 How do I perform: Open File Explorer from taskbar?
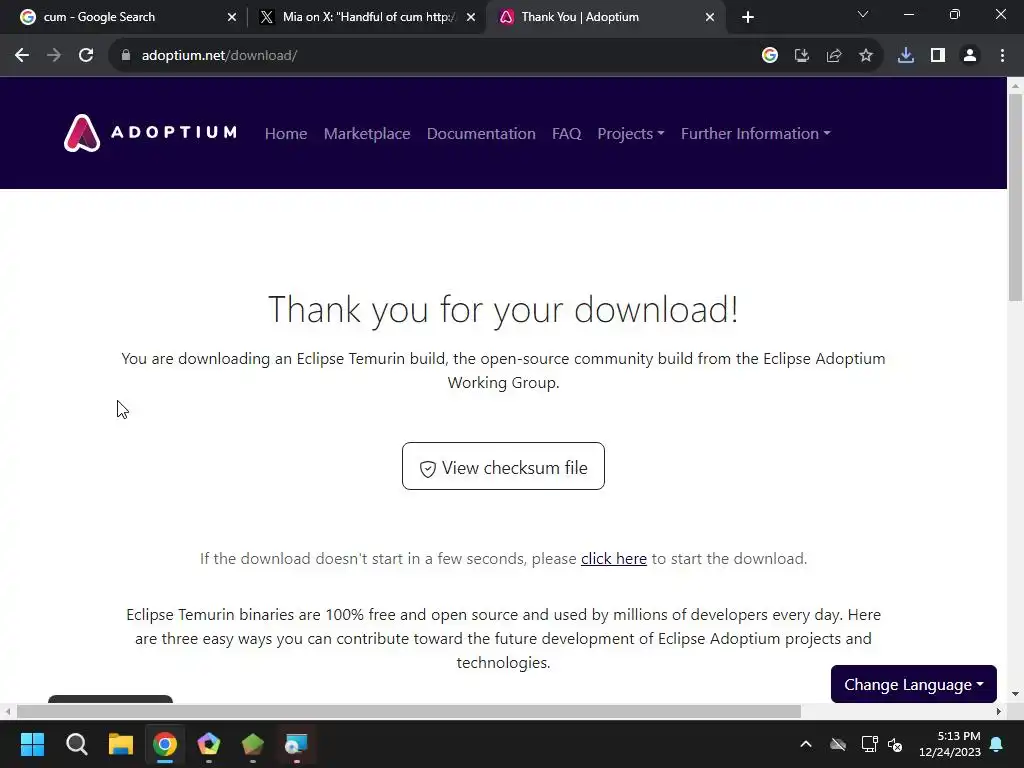121,744
